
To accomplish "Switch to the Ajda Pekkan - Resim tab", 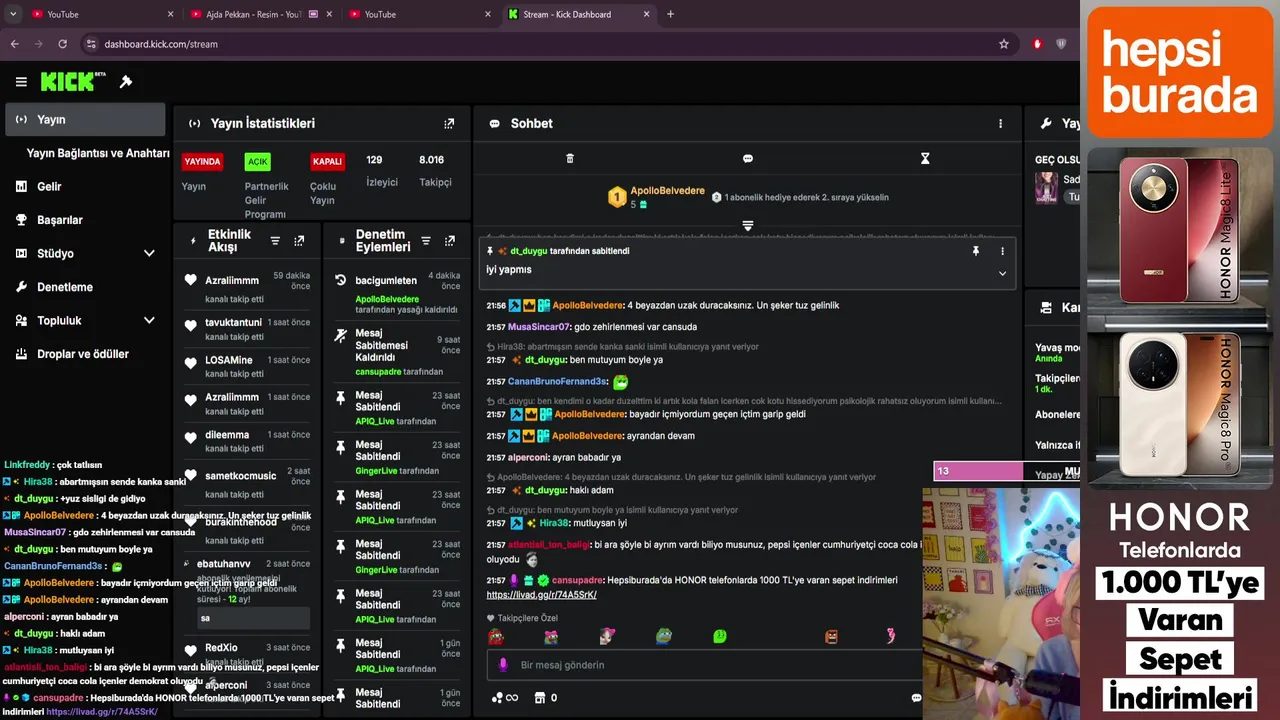I will 260,14.
